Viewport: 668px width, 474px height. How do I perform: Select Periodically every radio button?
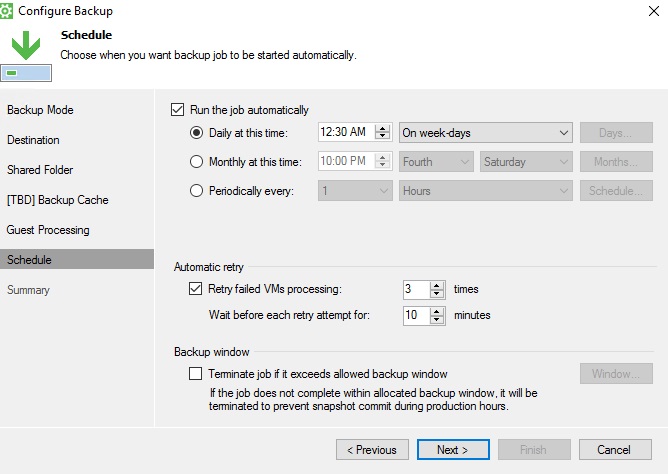tap(196, 191)
